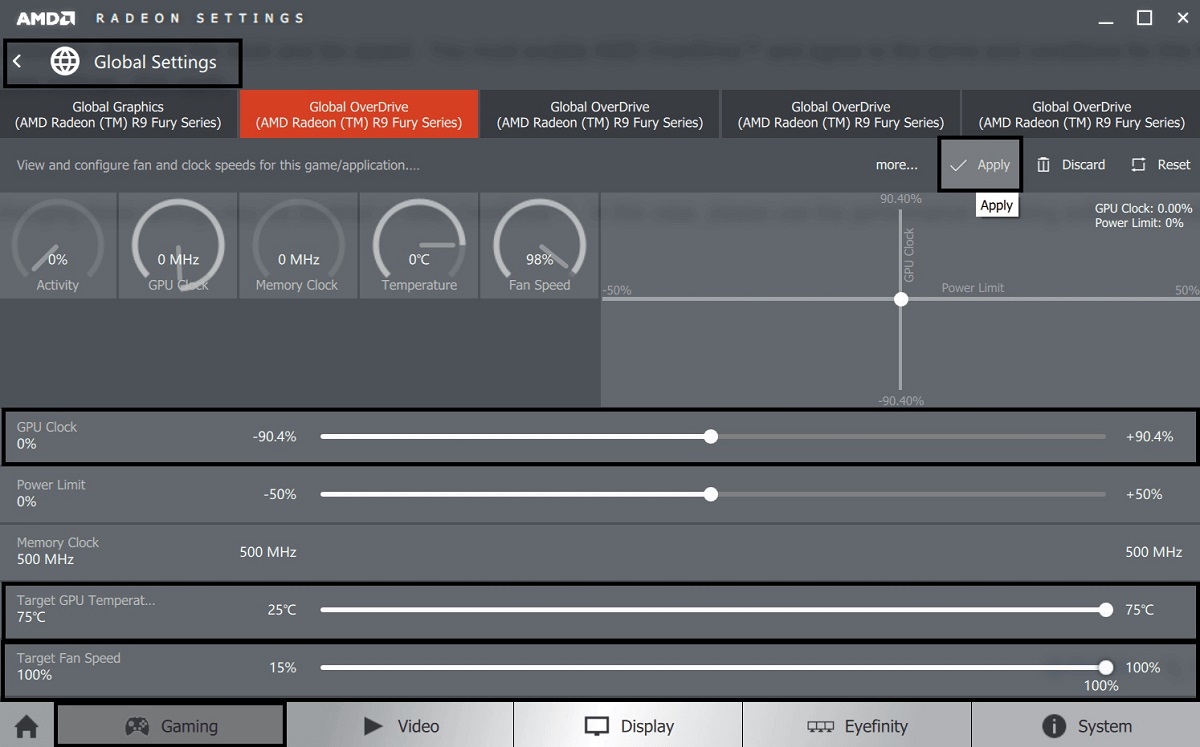Click the Memory Clock 500 MHz row label
This screenshot has width=1200, height=747.
pos(58,551)
